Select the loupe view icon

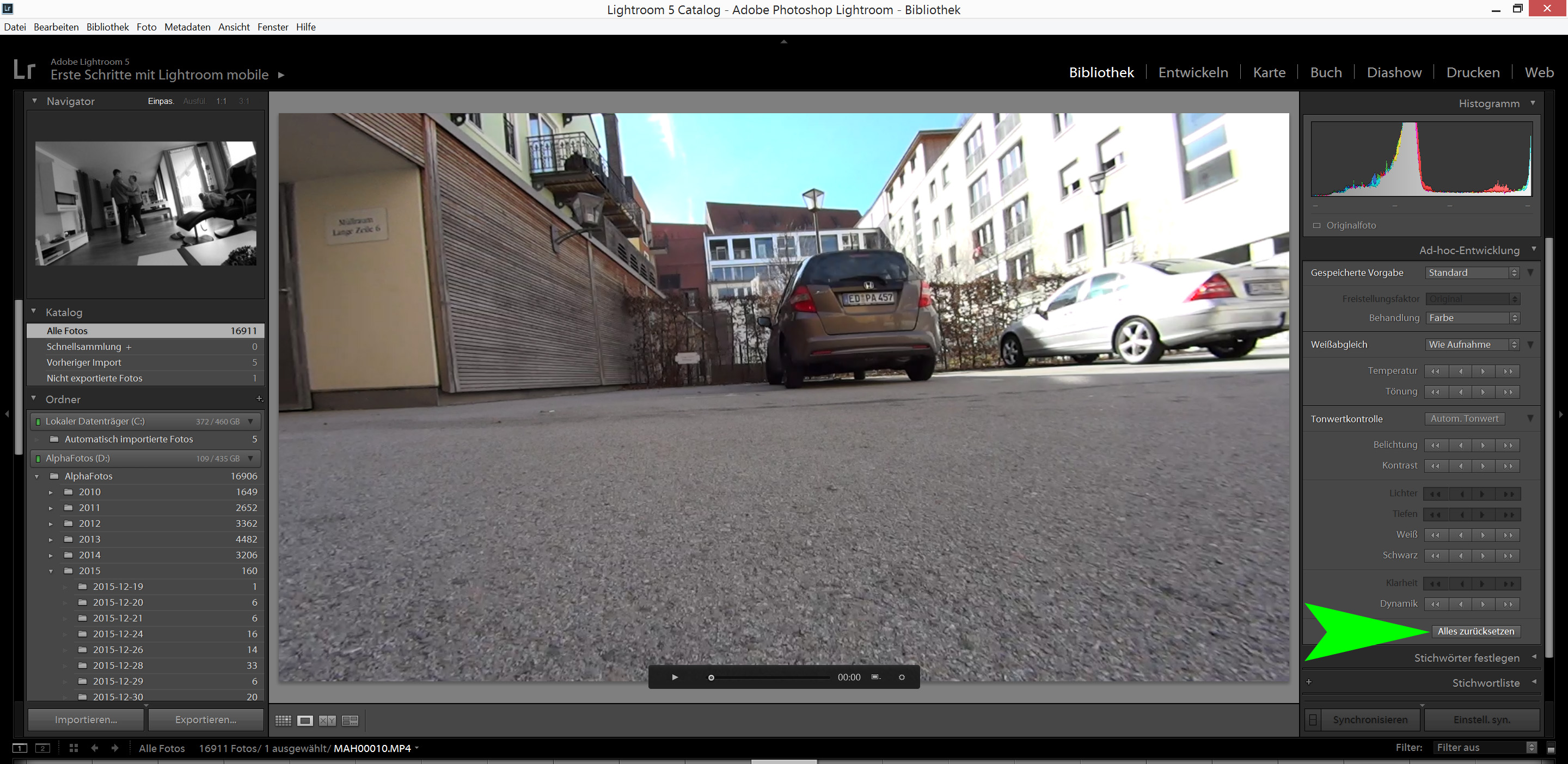tap(305, 720)
